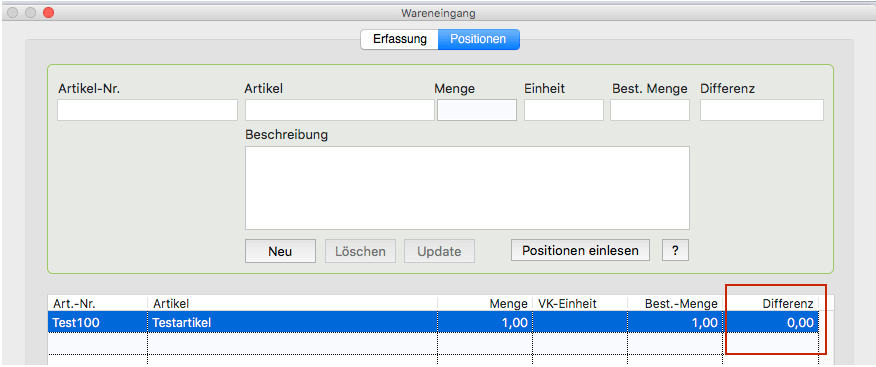Image resolution: width=876 pixels, height=367 pixels.
Task: Click into the Menge field
Action: click(x=477, y=110)
